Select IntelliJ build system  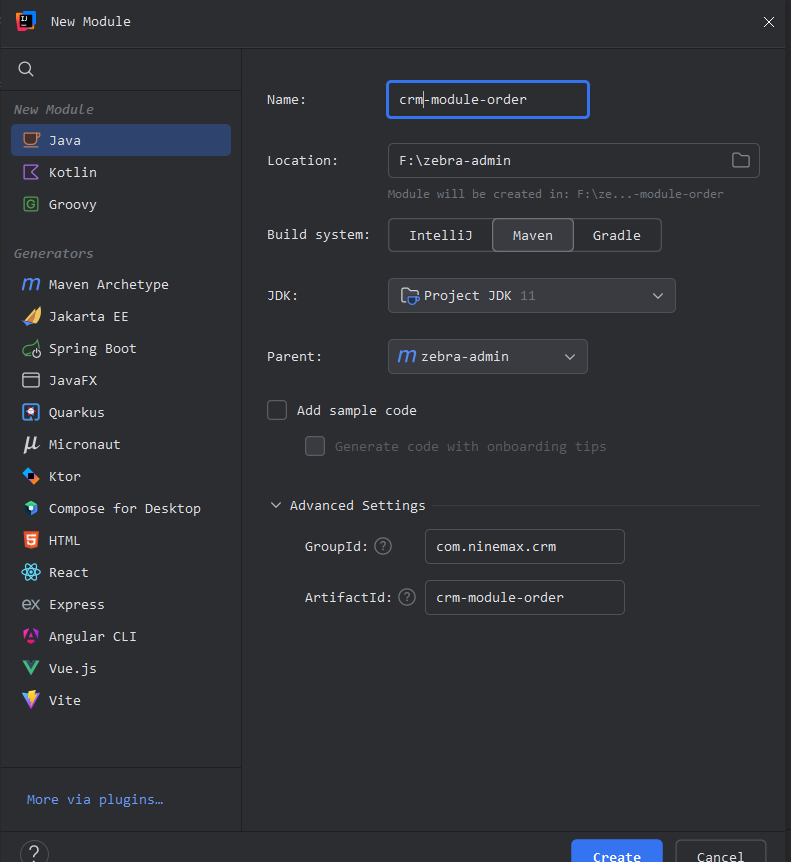pyautogui.click(x=440, y=235)
